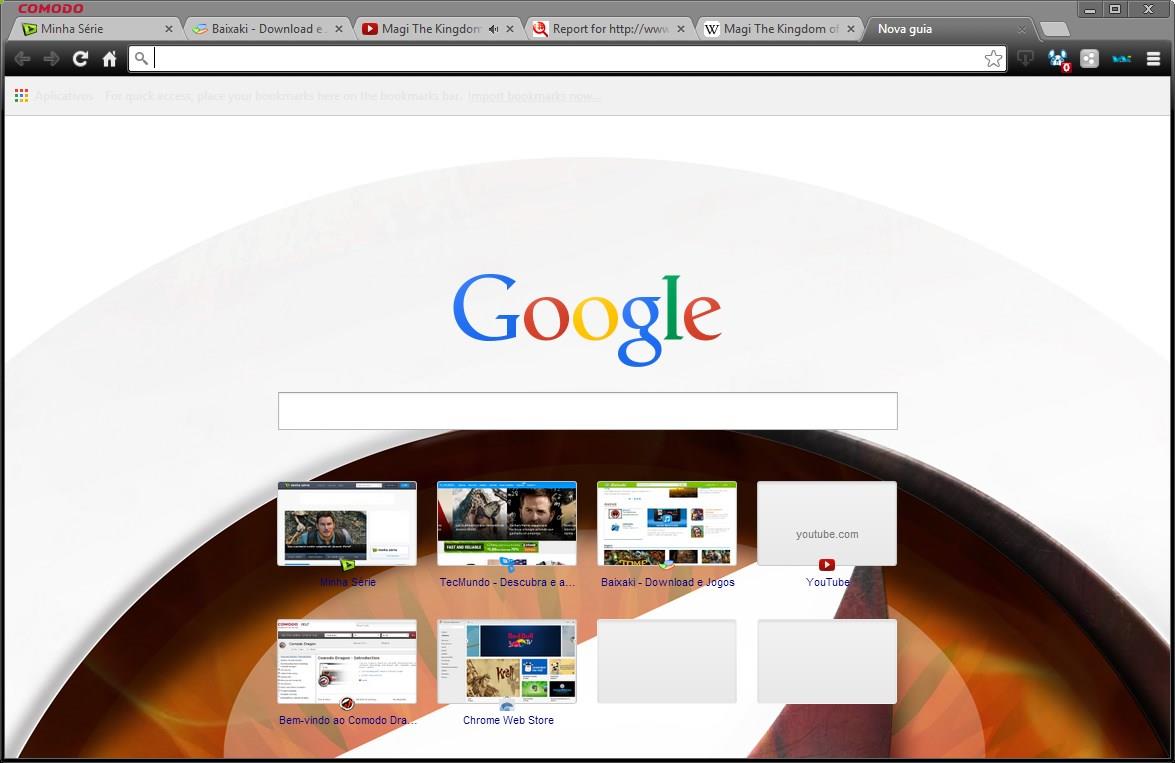Open the Bem-vindo ao Comodo Dragon thumbnail
The image size is (1175, 763).
point(347,661)
